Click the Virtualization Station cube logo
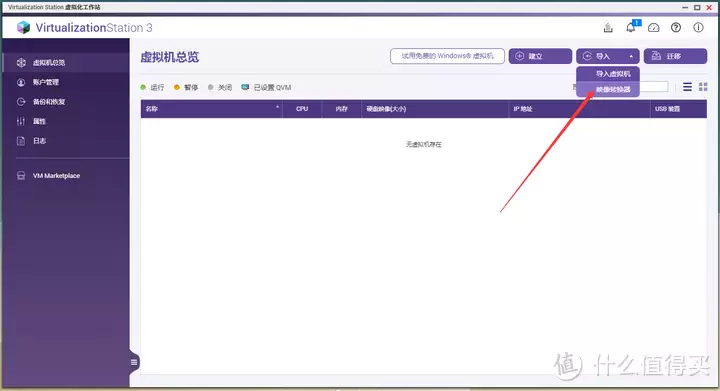The height and width of the screenshot is (391, 720). [x=23, y=28]
